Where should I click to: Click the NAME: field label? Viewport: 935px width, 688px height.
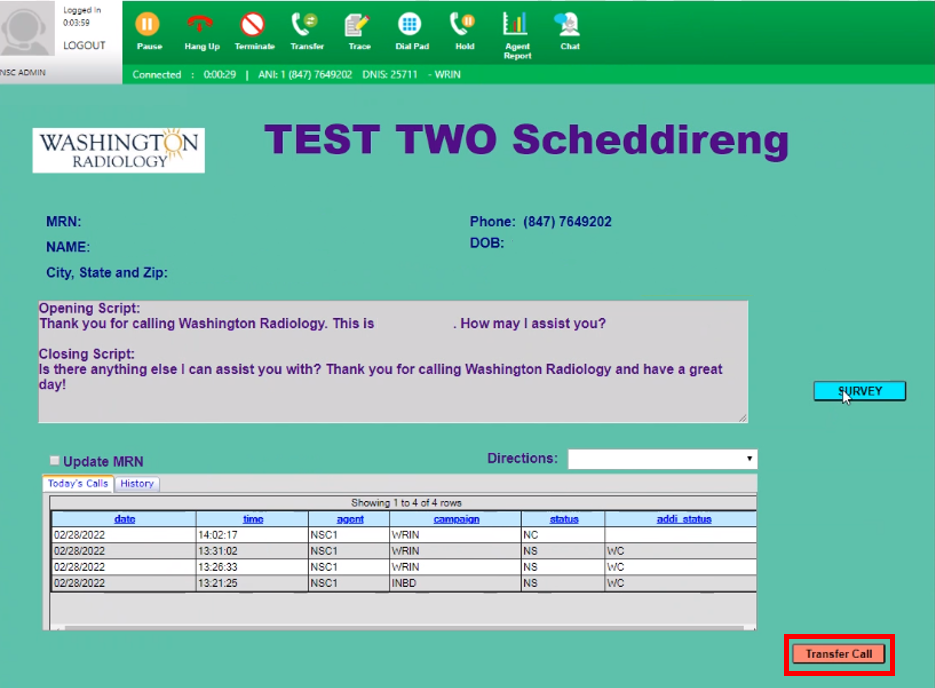(x=68, y=247)
